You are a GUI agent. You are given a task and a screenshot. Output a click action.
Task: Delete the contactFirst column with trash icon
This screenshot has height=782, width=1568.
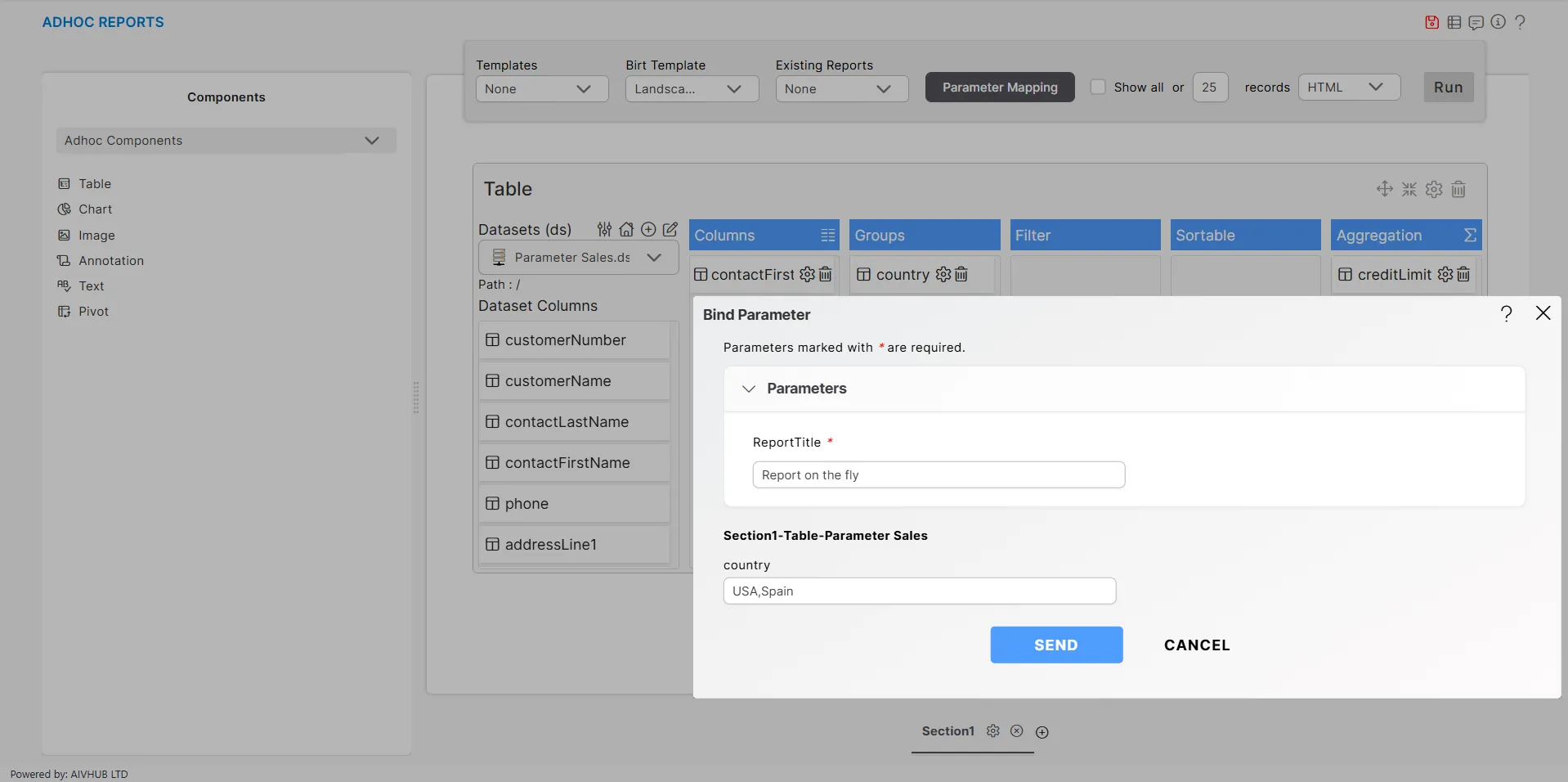[826, 275]
